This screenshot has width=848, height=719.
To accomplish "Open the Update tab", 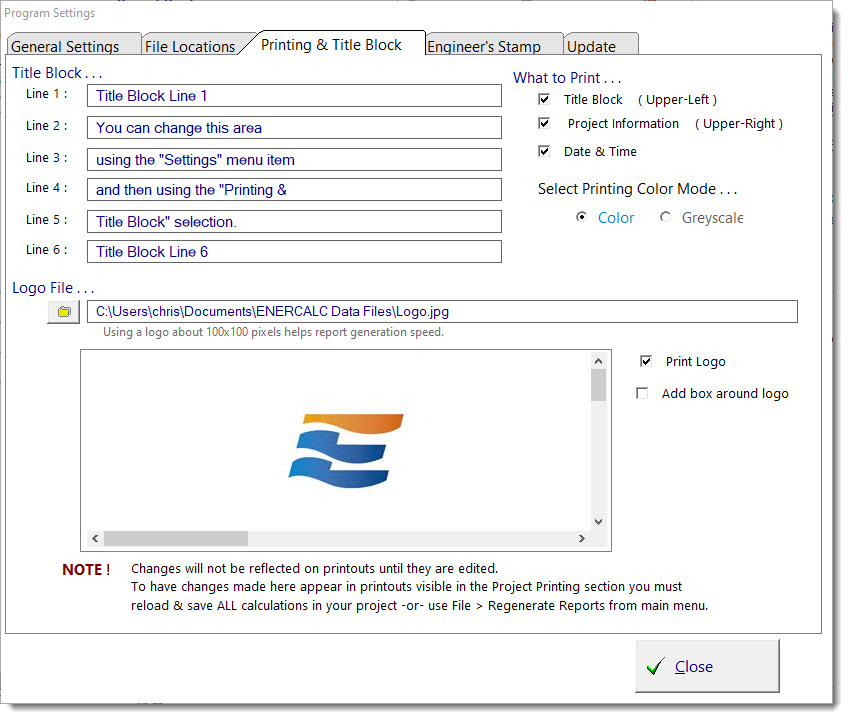I will (x=590, y=46).
